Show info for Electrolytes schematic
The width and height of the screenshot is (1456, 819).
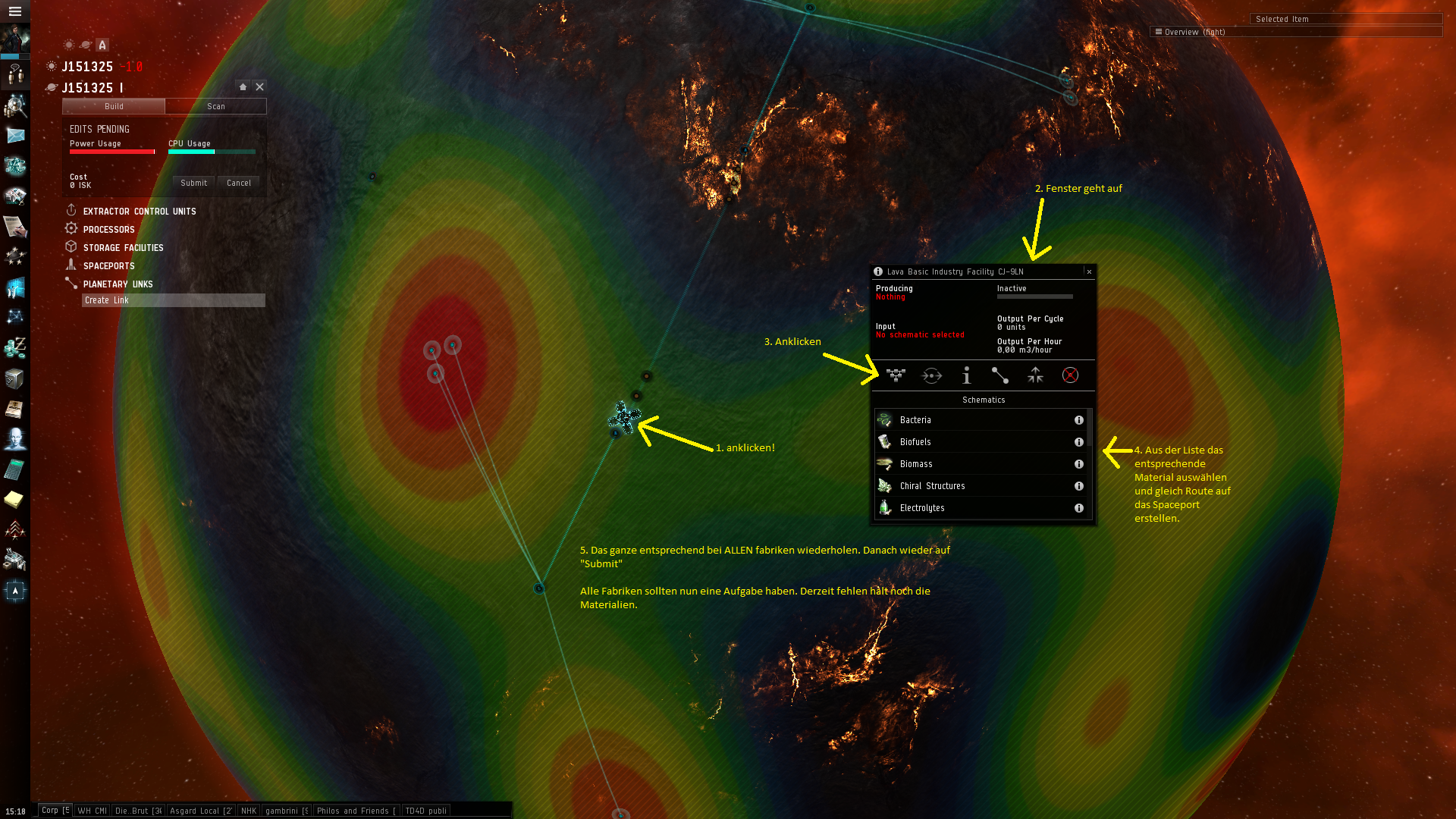click(x=1078, y=508)
